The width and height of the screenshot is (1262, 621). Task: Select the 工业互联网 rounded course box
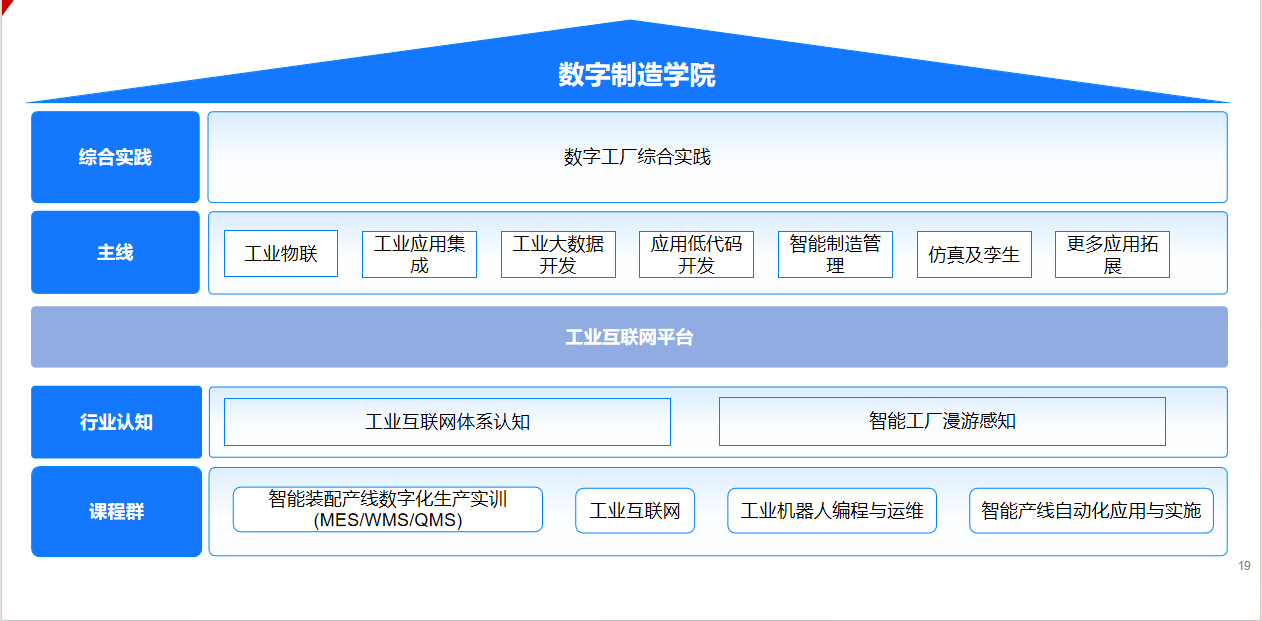635,511
